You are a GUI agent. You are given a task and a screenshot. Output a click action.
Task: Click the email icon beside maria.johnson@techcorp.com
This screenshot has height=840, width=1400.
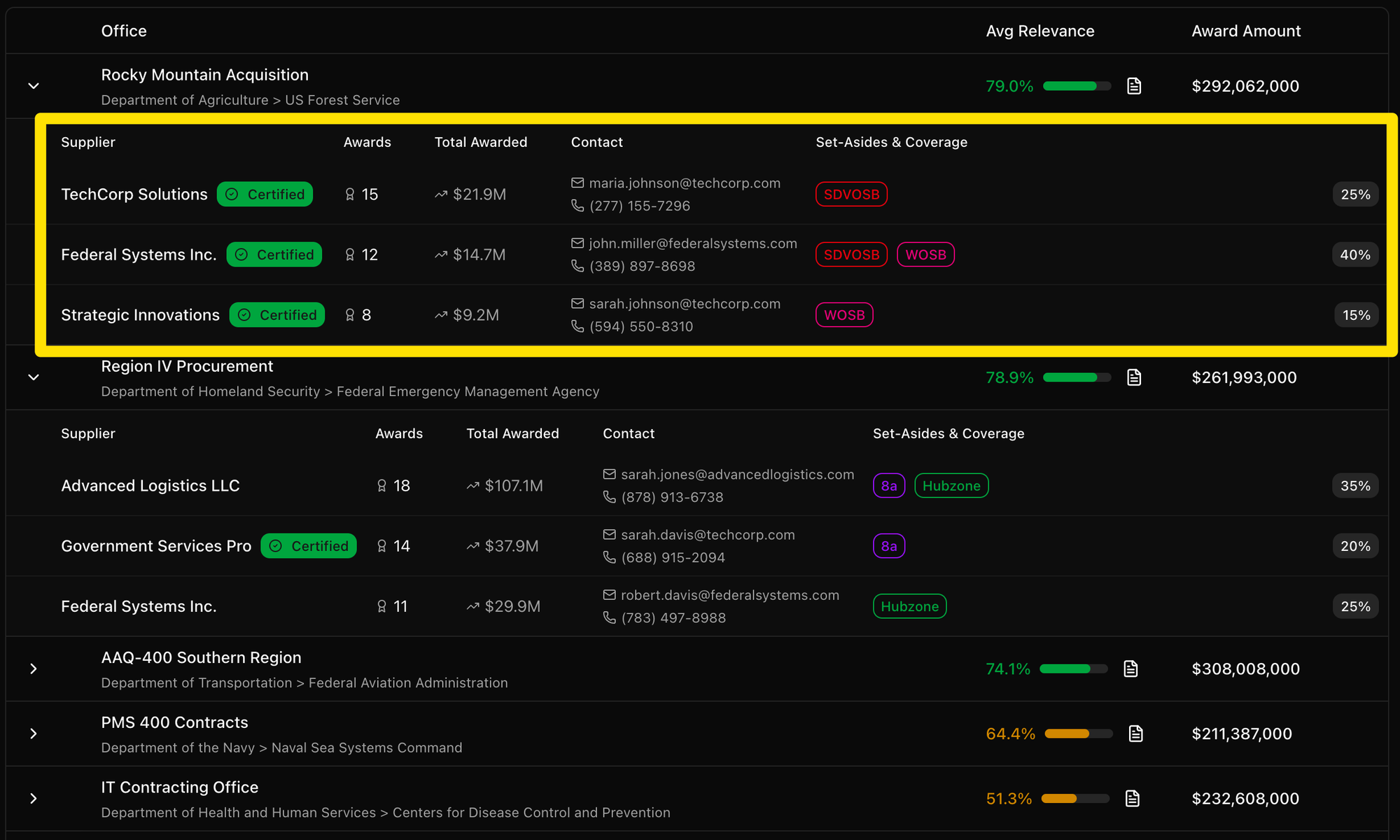click(577, 183)
